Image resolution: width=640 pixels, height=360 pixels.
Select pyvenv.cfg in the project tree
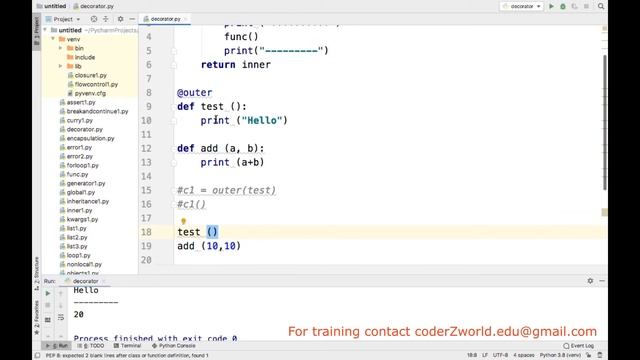point(90,93)
